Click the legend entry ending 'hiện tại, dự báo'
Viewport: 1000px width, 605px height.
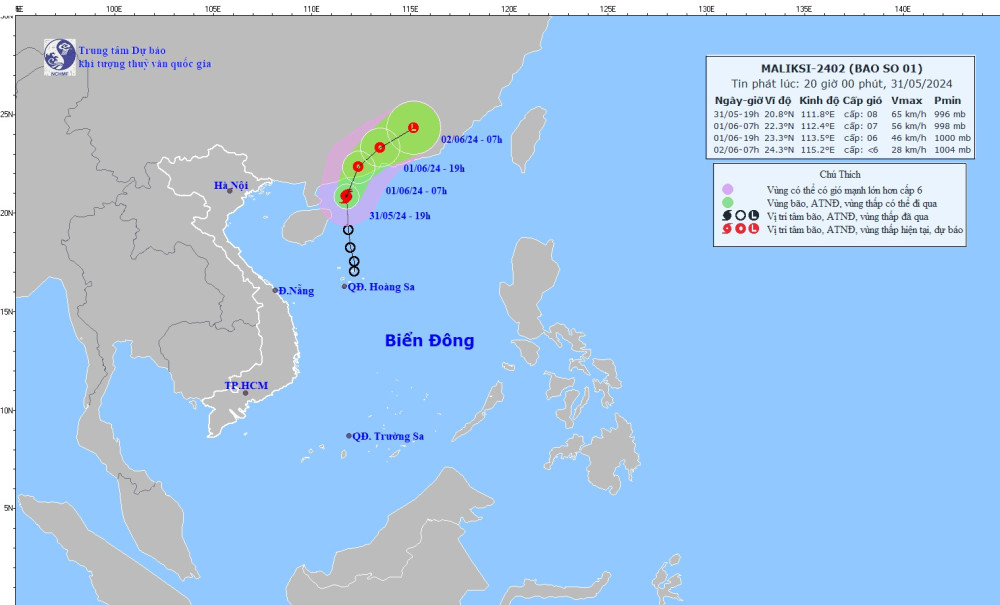coord(865,230)
